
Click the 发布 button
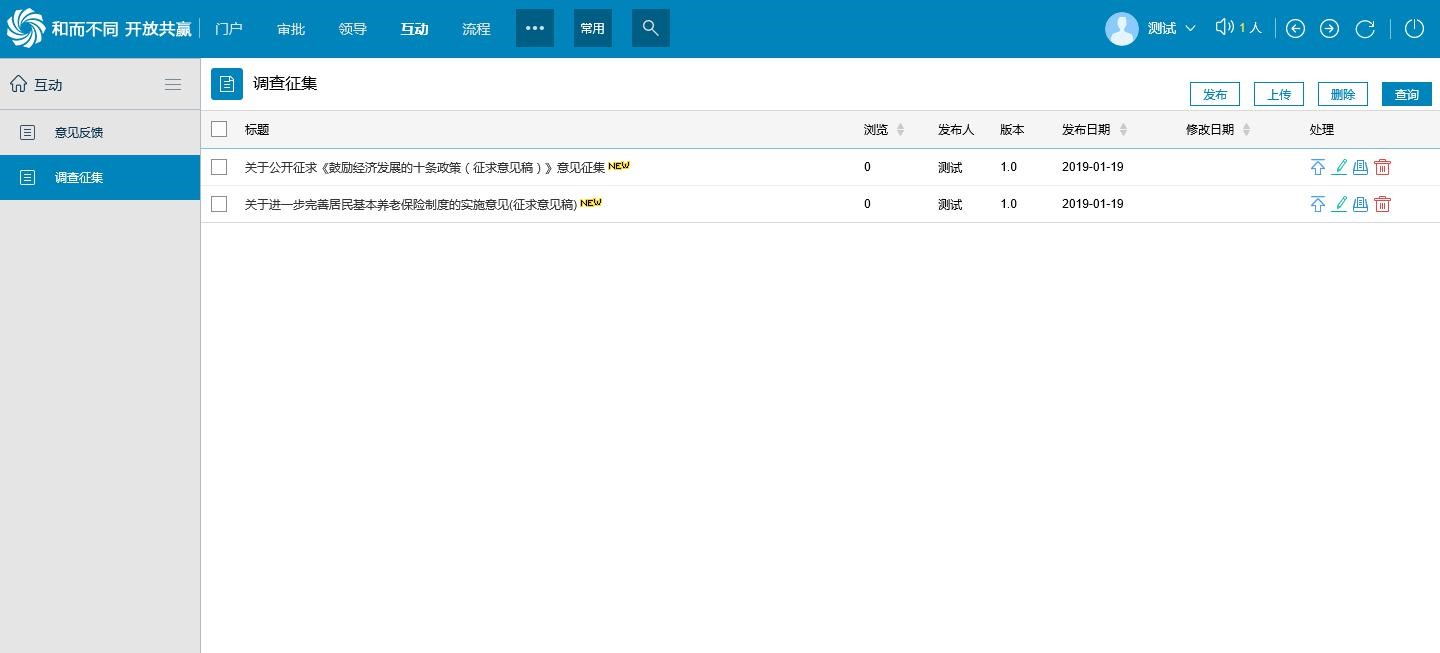coord(1214,94)
